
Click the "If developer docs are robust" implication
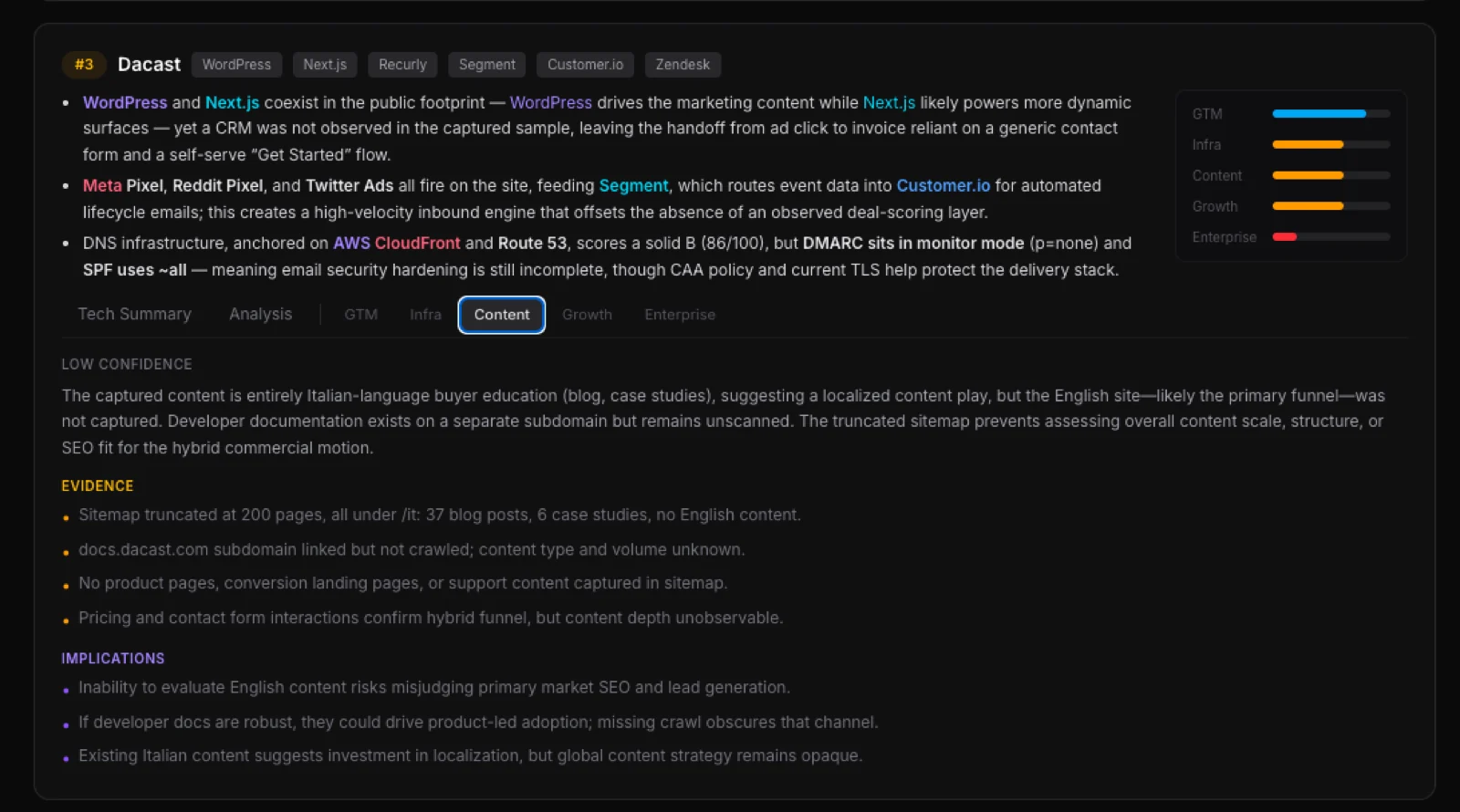[478, 722]
